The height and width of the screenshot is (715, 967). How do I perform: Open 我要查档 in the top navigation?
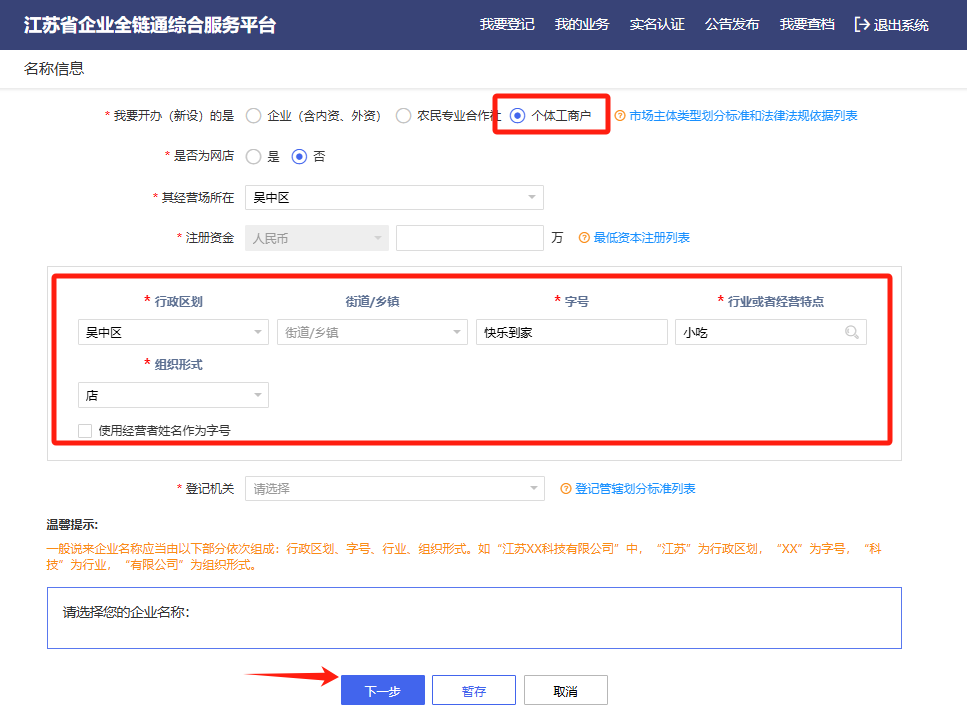click(807, 25)
